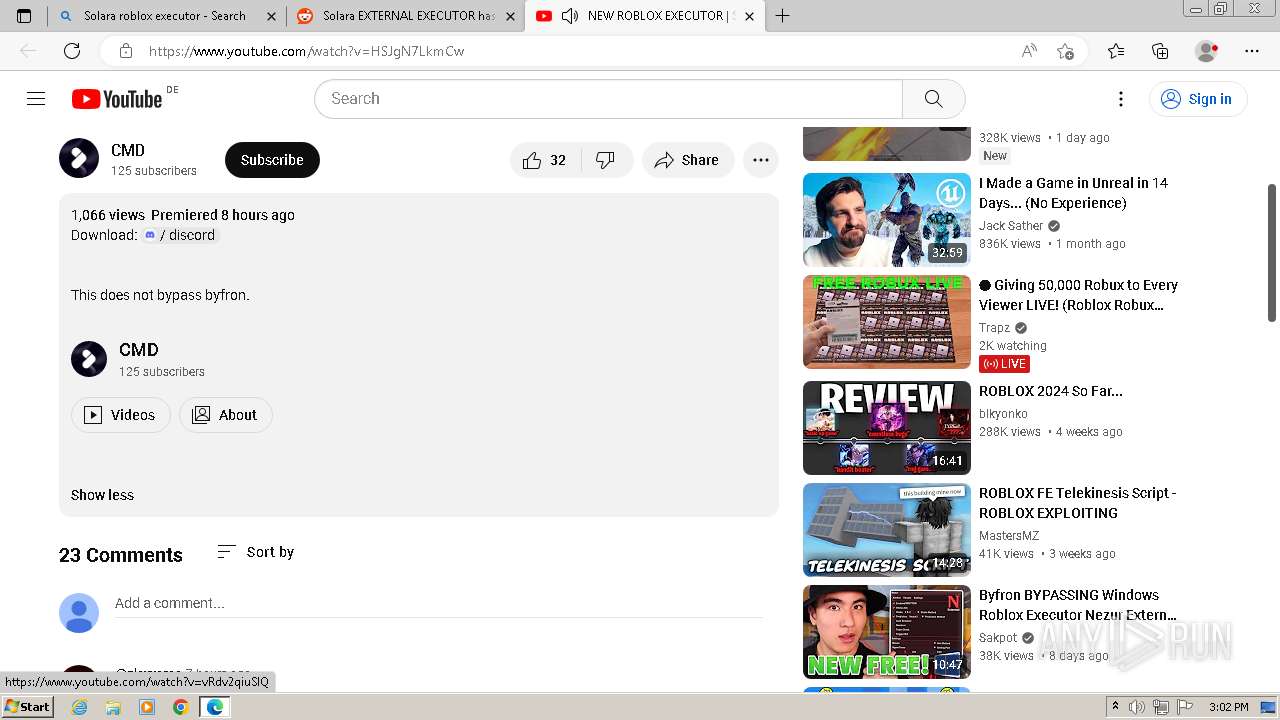This screenshot has height=720, width=1280.
Task: Mute the NEW ROBLOX EXECUTOR tab audio
Action: pos(570,16)
